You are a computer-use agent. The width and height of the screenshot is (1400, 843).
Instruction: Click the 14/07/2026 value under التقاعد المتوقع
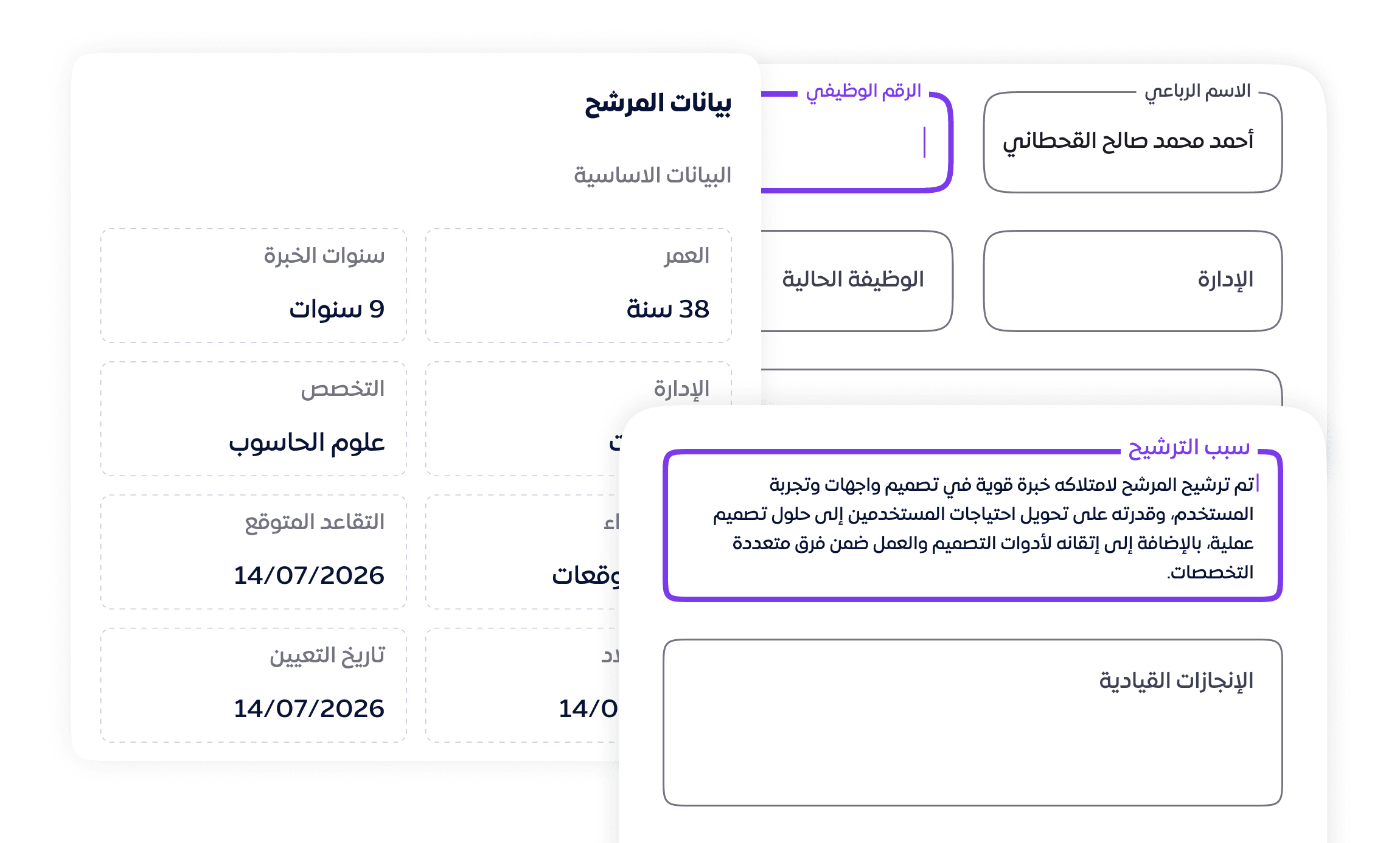(309, 575)
